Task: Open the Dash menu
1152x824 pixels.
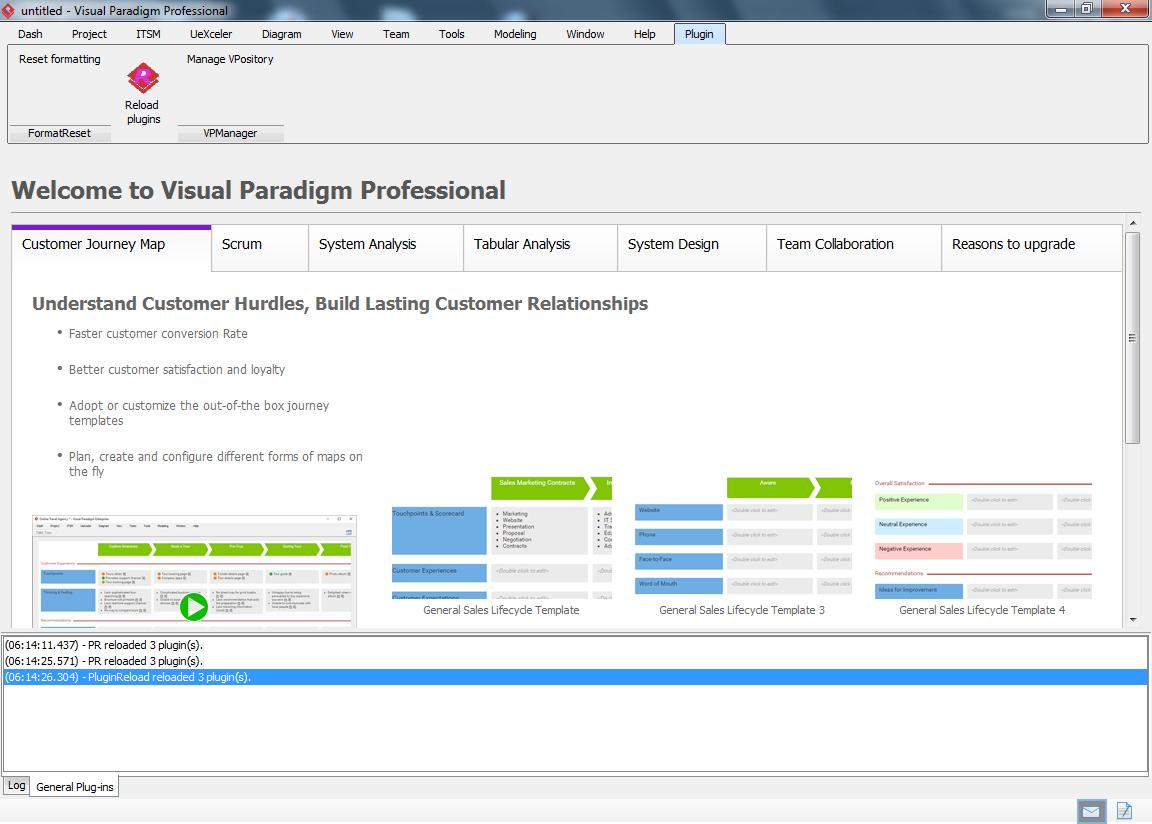Action: click(x=30, y=34)
